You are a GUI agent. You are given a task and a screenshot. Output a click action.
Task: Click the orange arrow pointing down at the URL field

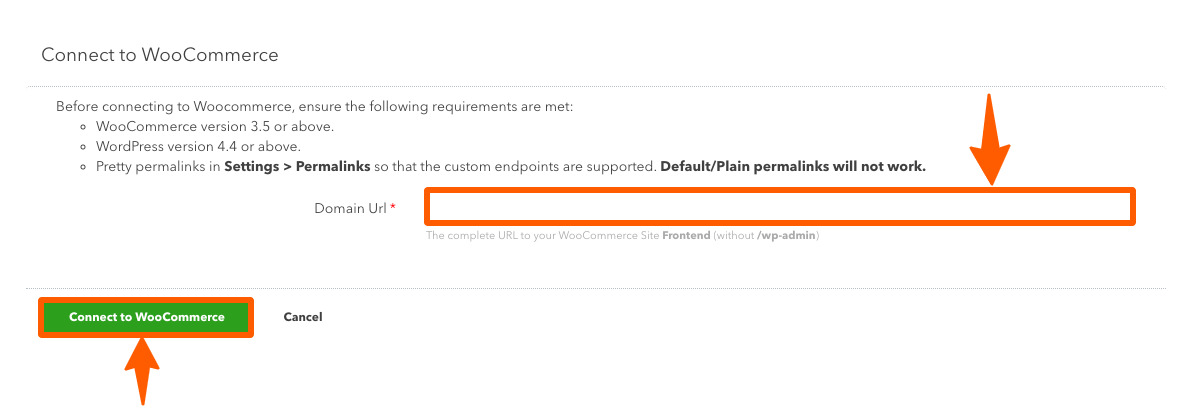click(x=990, y=140)
